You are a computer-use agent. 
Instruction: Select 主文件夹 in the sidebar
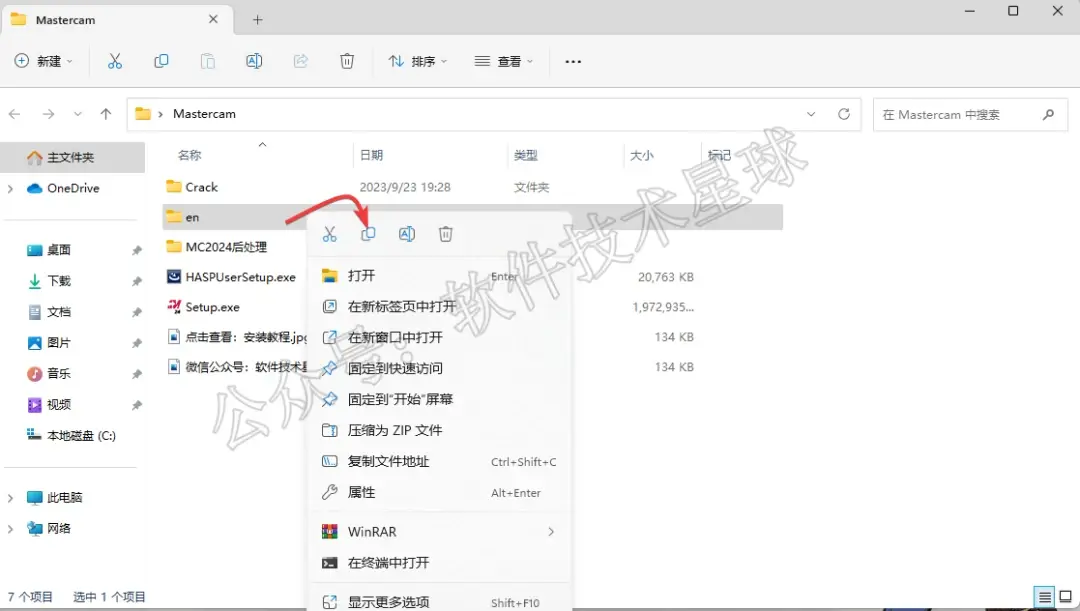[72, 158]
